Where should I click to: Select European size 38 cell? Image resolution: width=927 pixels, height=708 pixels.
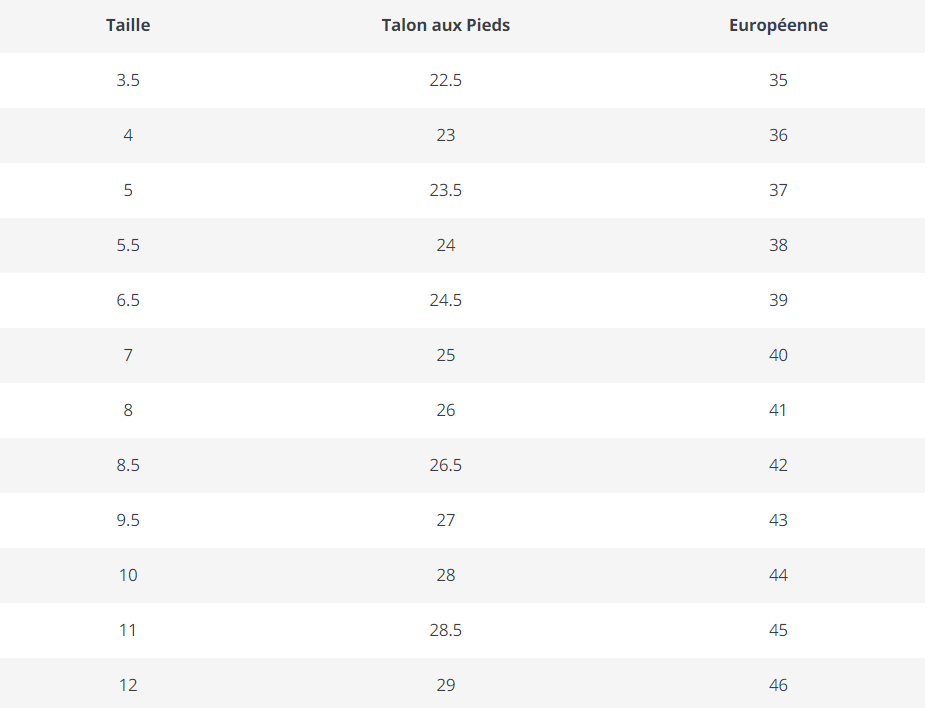pyautogui.click(x=778, y=245)
